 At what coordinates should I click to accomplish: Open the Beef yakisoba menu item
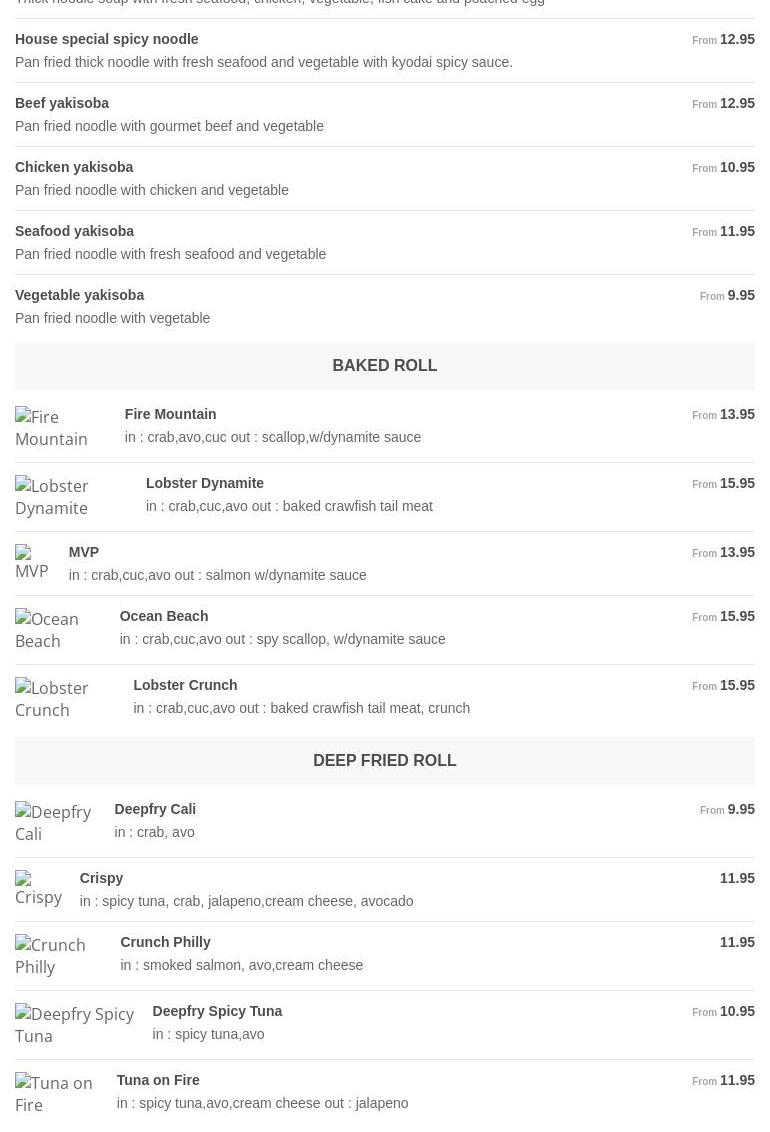click(x=62, y=103)
